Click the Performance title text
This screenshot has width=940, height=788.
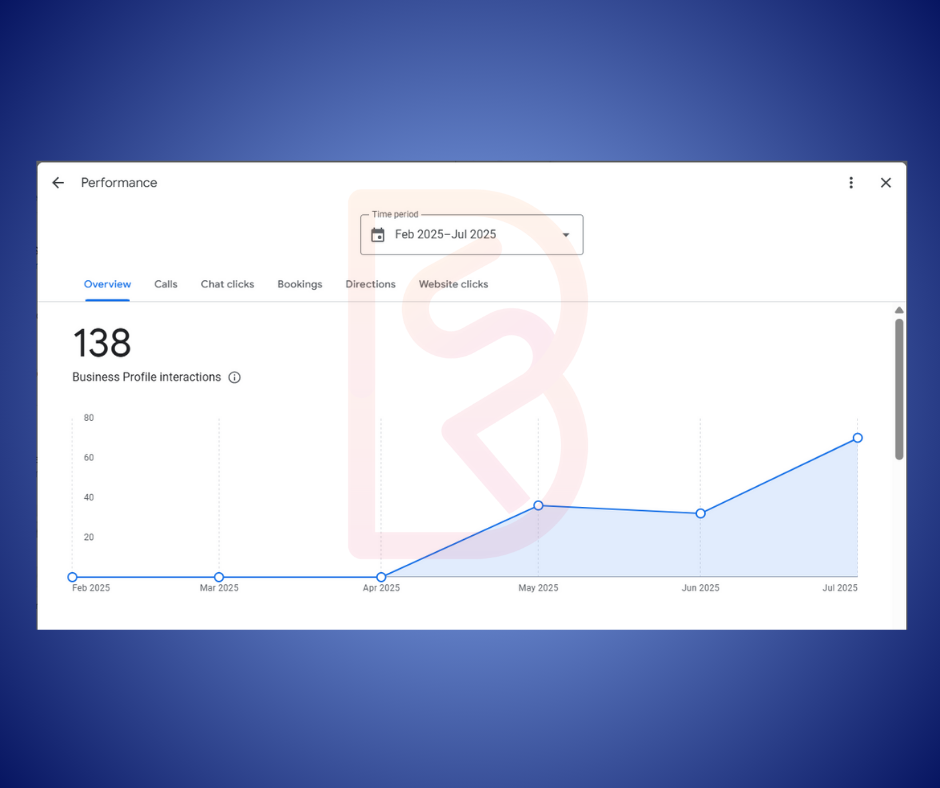[119, 183]
